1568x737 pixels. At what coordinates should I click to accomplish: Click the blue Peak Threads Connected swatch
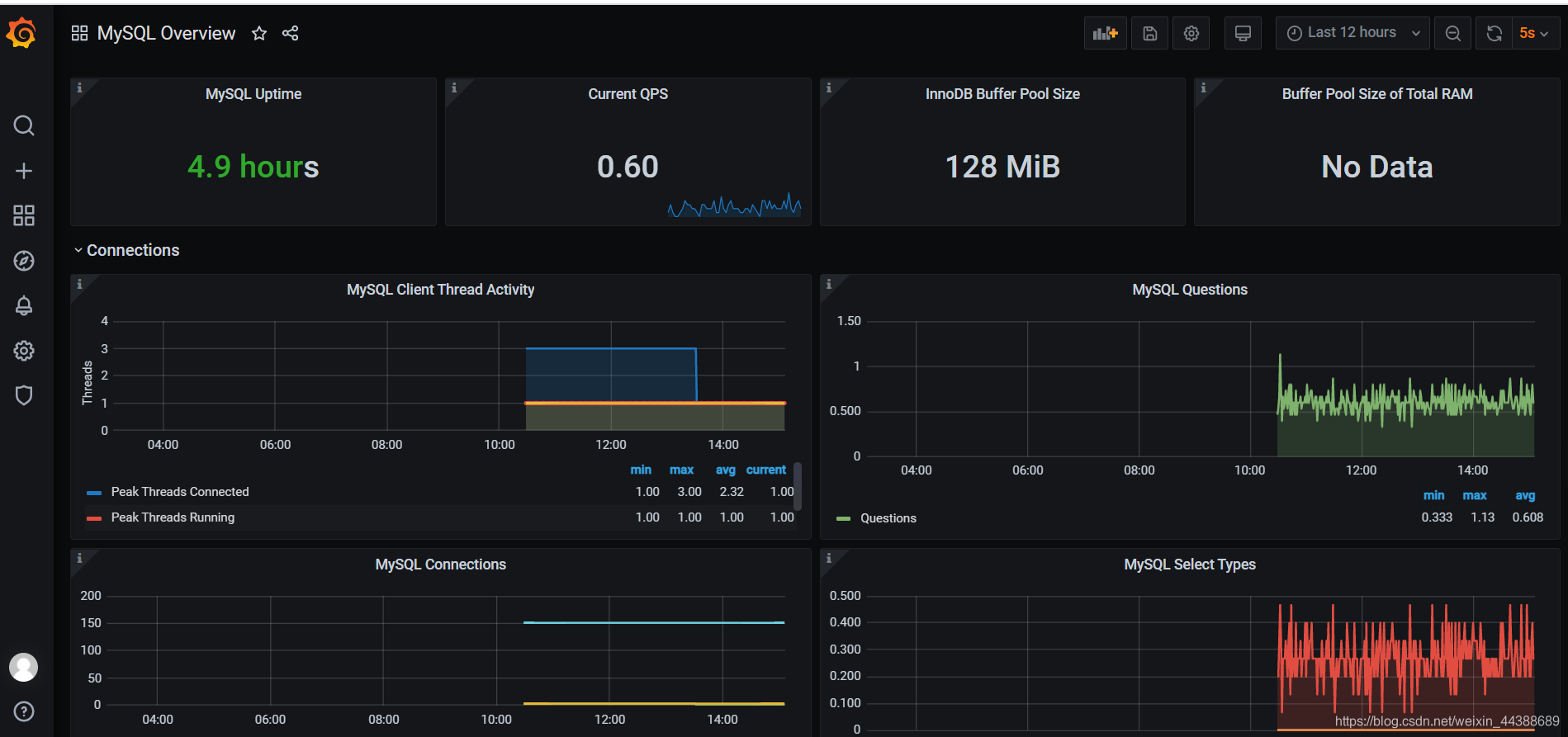[94, 493]
